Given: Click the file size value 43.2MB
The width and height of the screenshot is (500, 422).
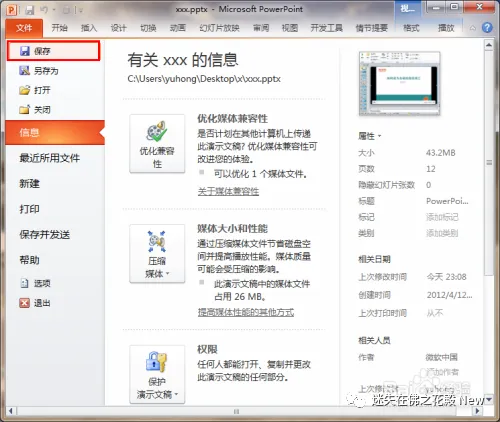Looking at the screenshot, I should [x=441, y=153].
